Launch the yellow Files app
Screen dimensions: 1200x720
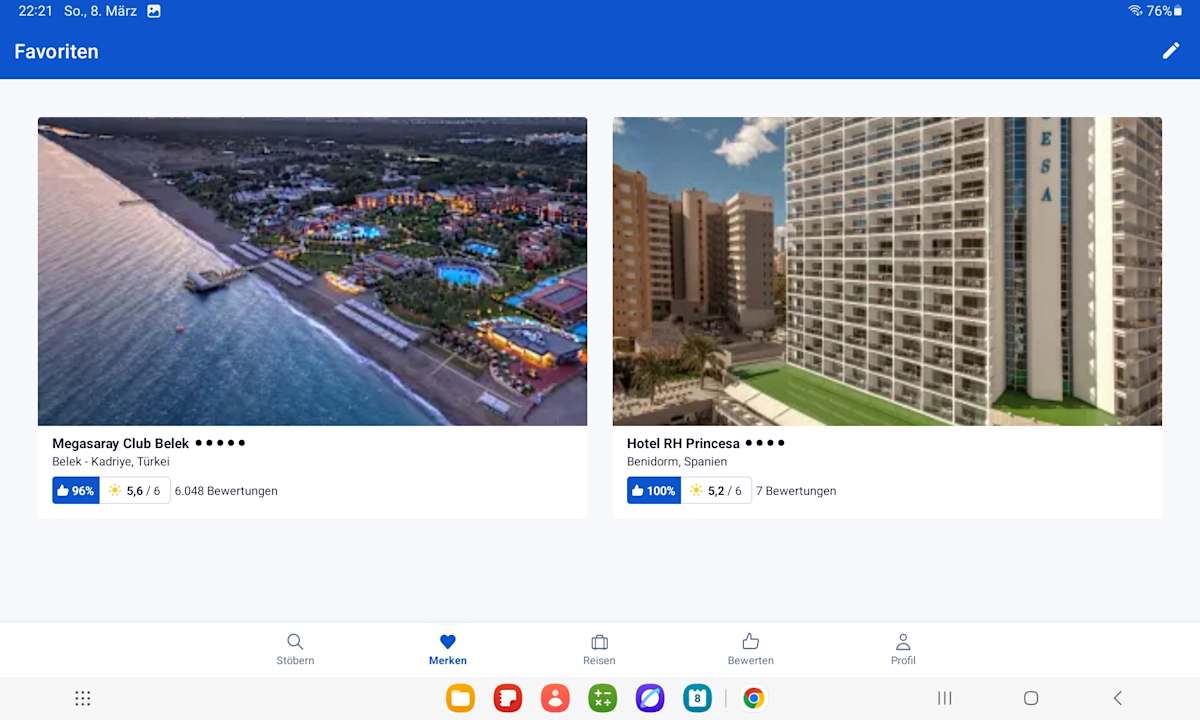[460, 698]
